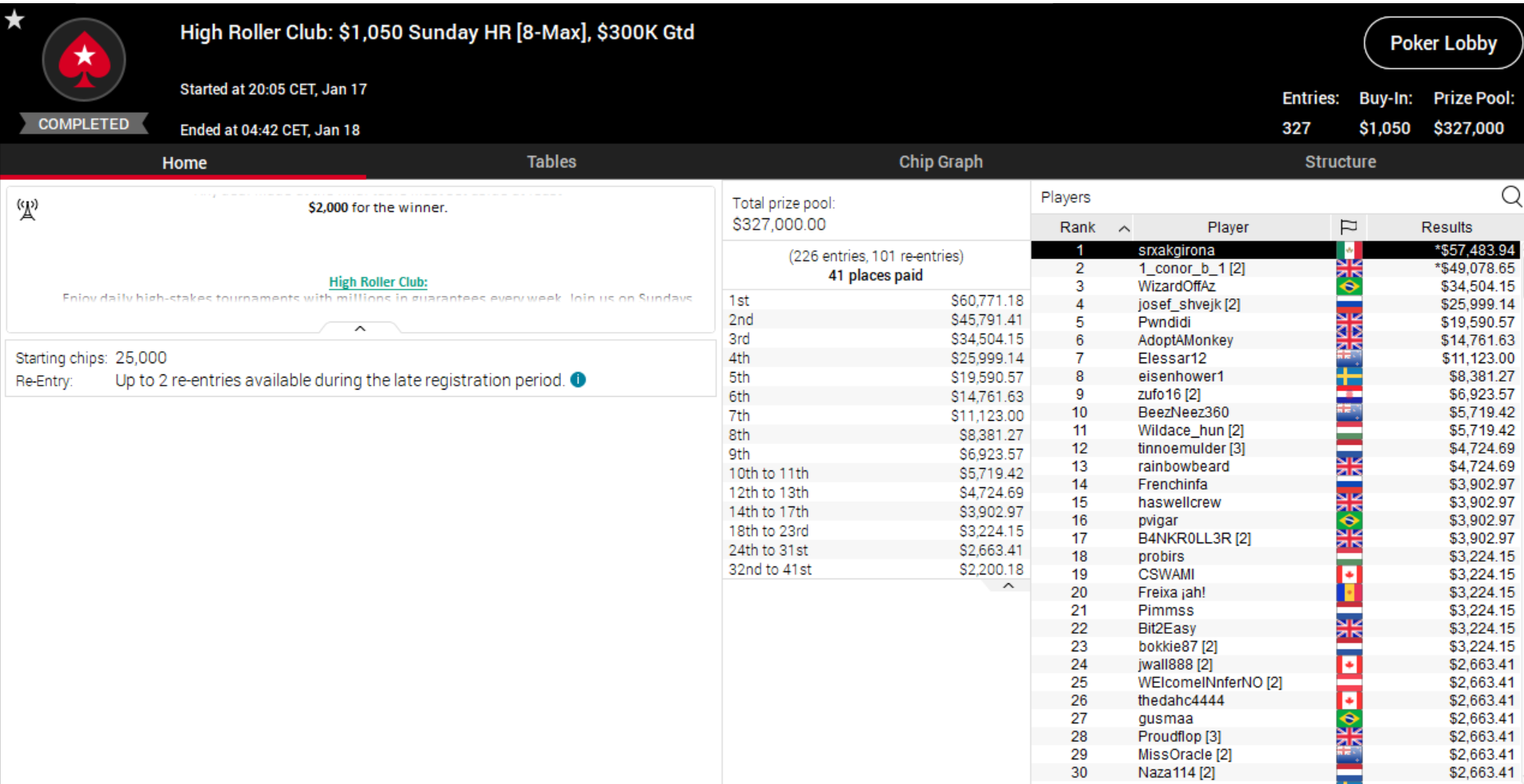Click the re-entry info icon
The height and width of the screenshot is (784, 1524).
578,380
